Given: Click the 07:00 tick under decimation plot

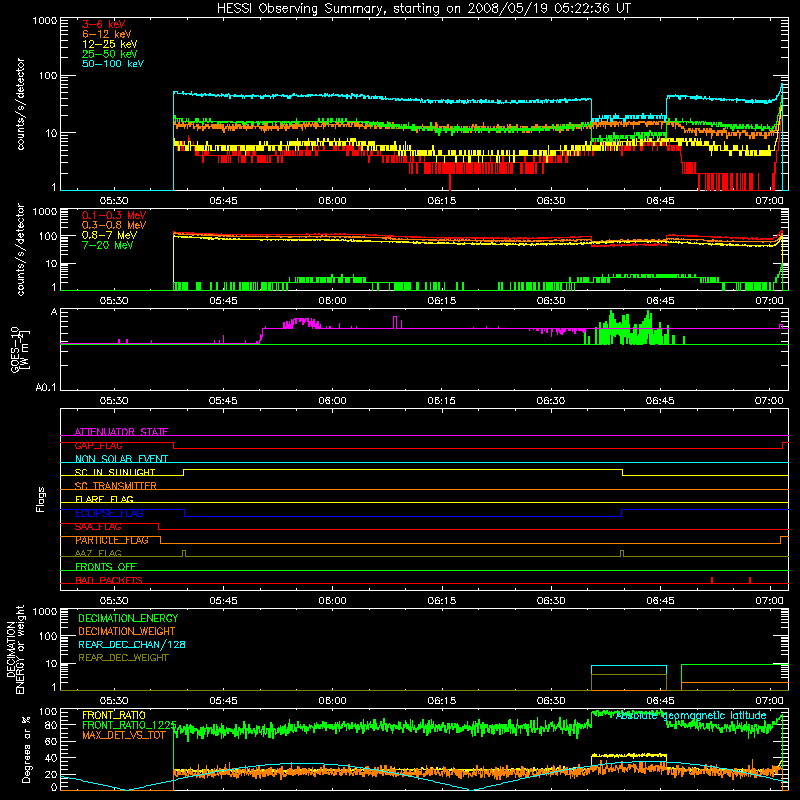Looking at the screenshot, I should (769, 701).
